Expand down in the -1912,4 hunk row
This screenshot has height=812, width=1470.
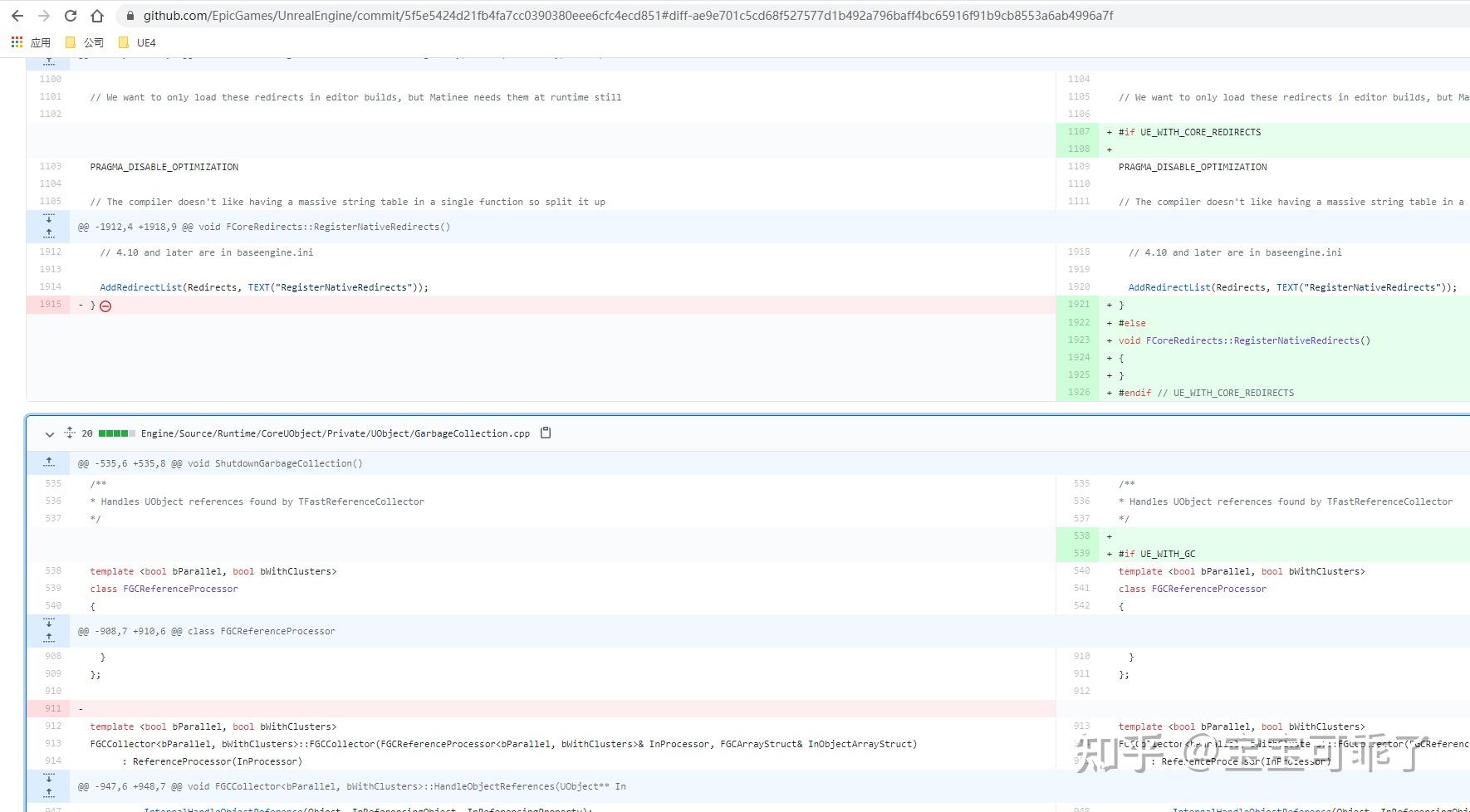49,219
